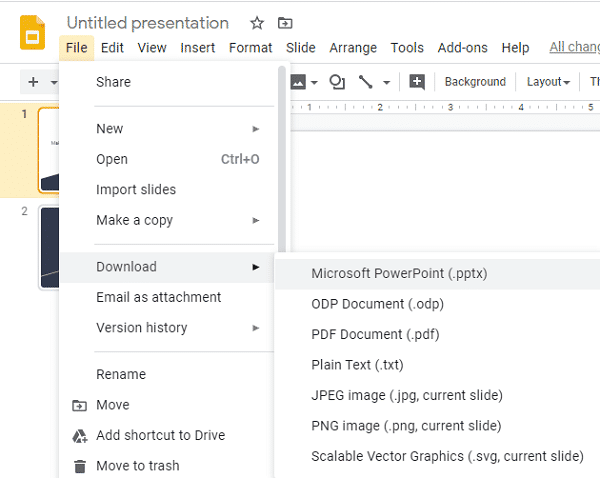The height and width of the screenshot is (478, 600).
Task: Open the Help menu
Action: (515, 48)
